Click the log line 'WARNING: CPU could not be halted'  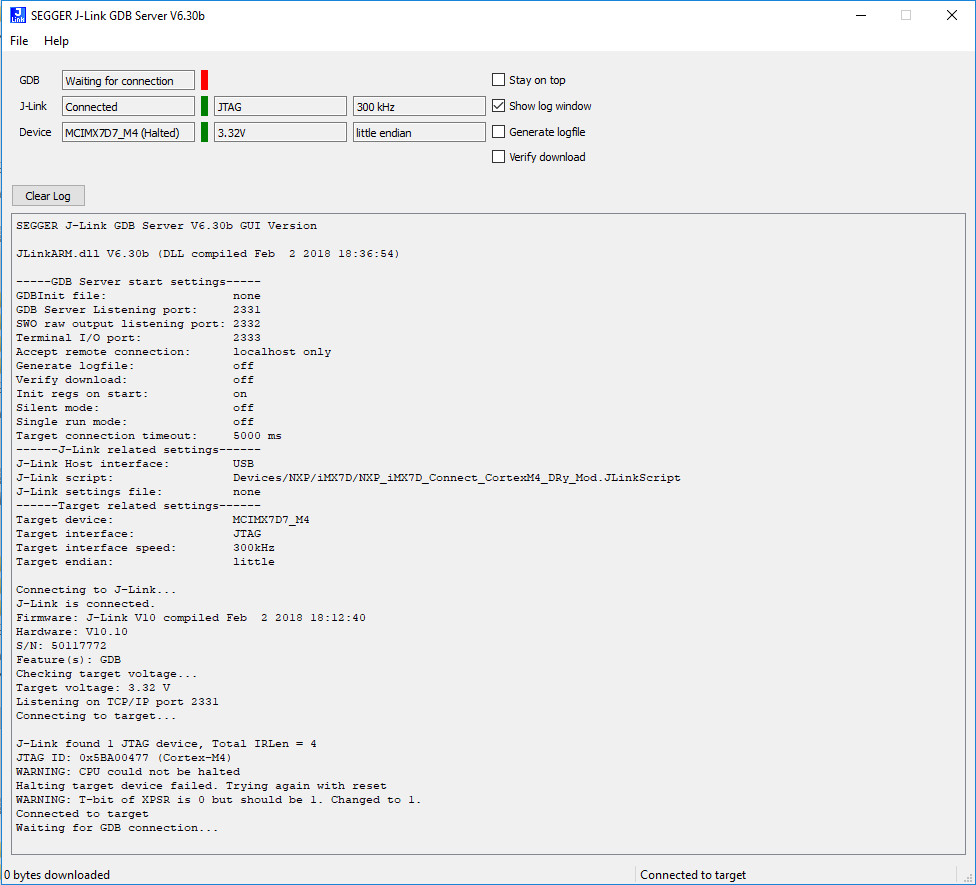128,772
